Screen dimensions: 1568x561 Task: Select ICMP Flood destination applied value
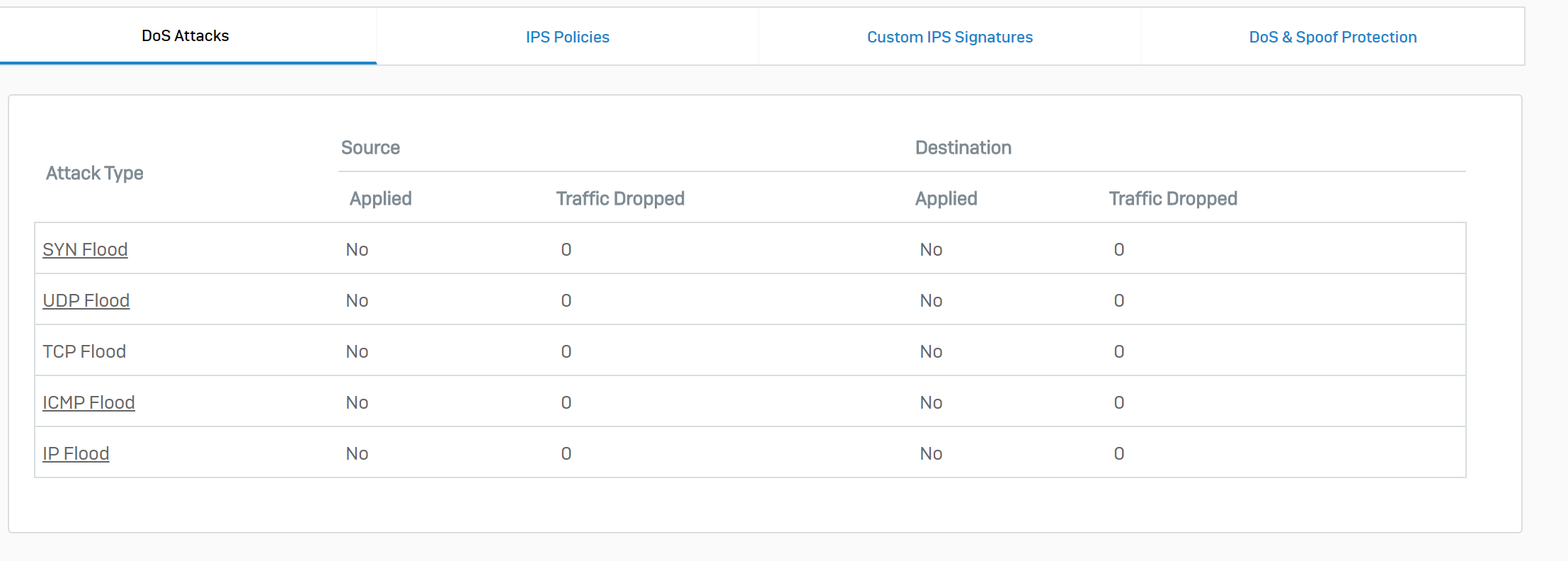(931, 402)
